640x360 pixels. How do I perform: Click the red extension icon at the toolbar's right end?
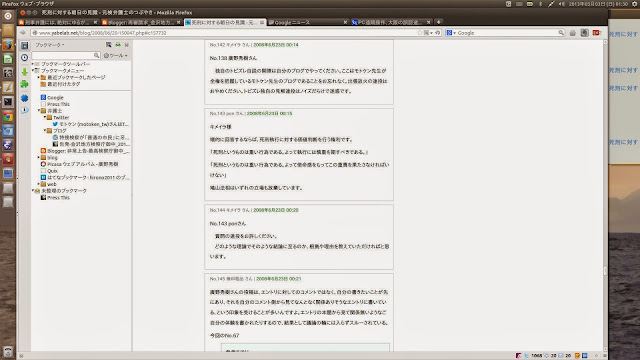596,33
